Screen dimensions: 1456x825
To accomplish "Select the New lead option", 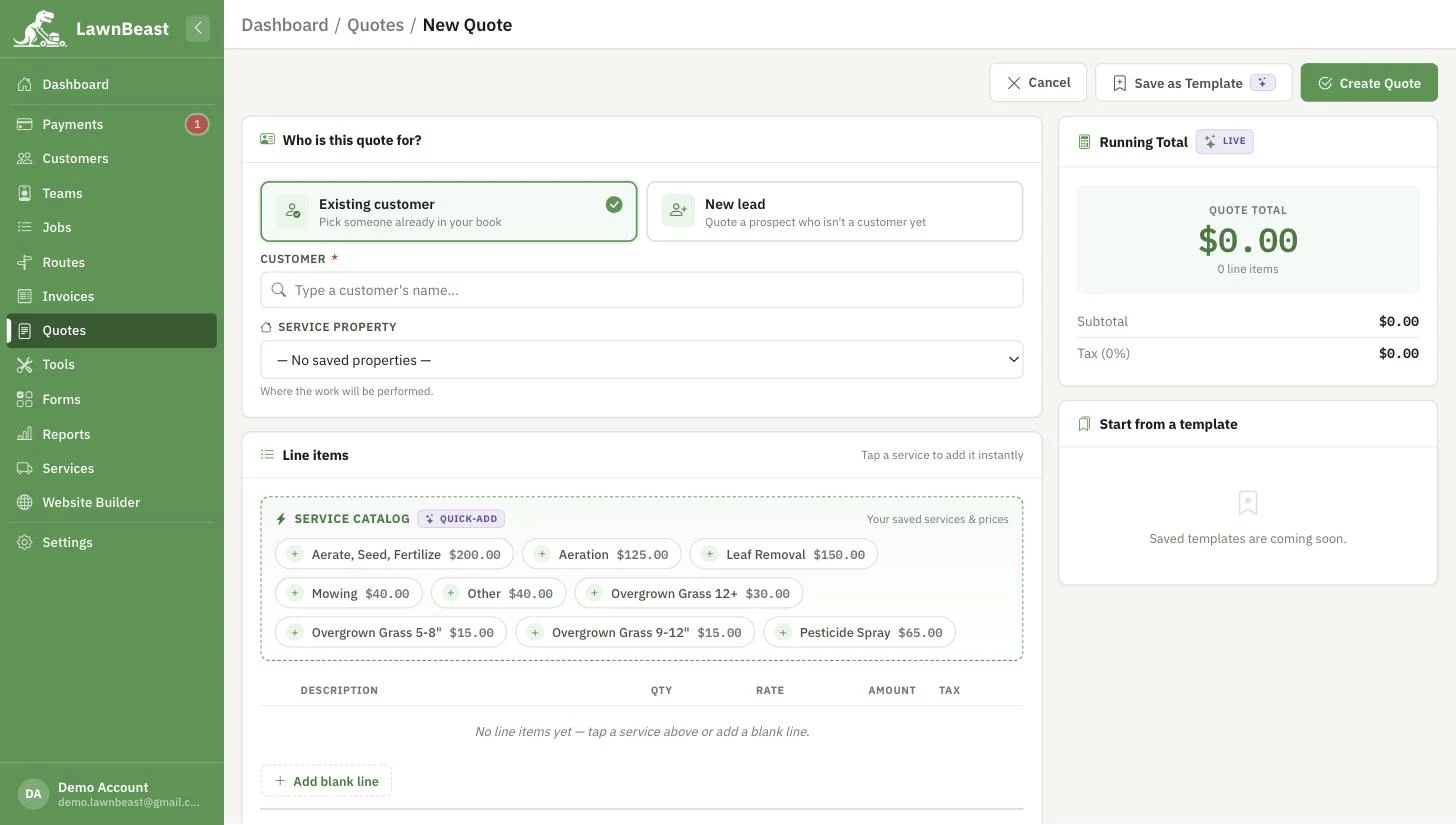I will pos(835,211).
